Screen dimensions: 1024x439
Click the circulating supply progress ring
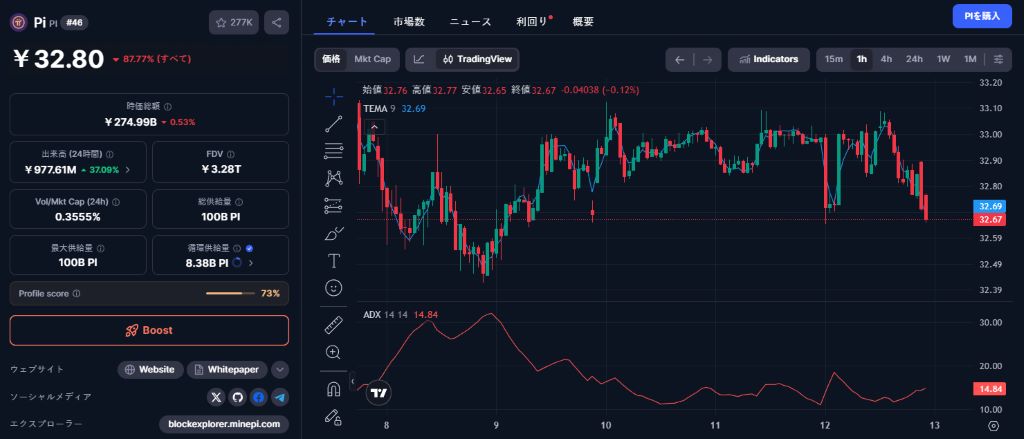click(237, 263)
